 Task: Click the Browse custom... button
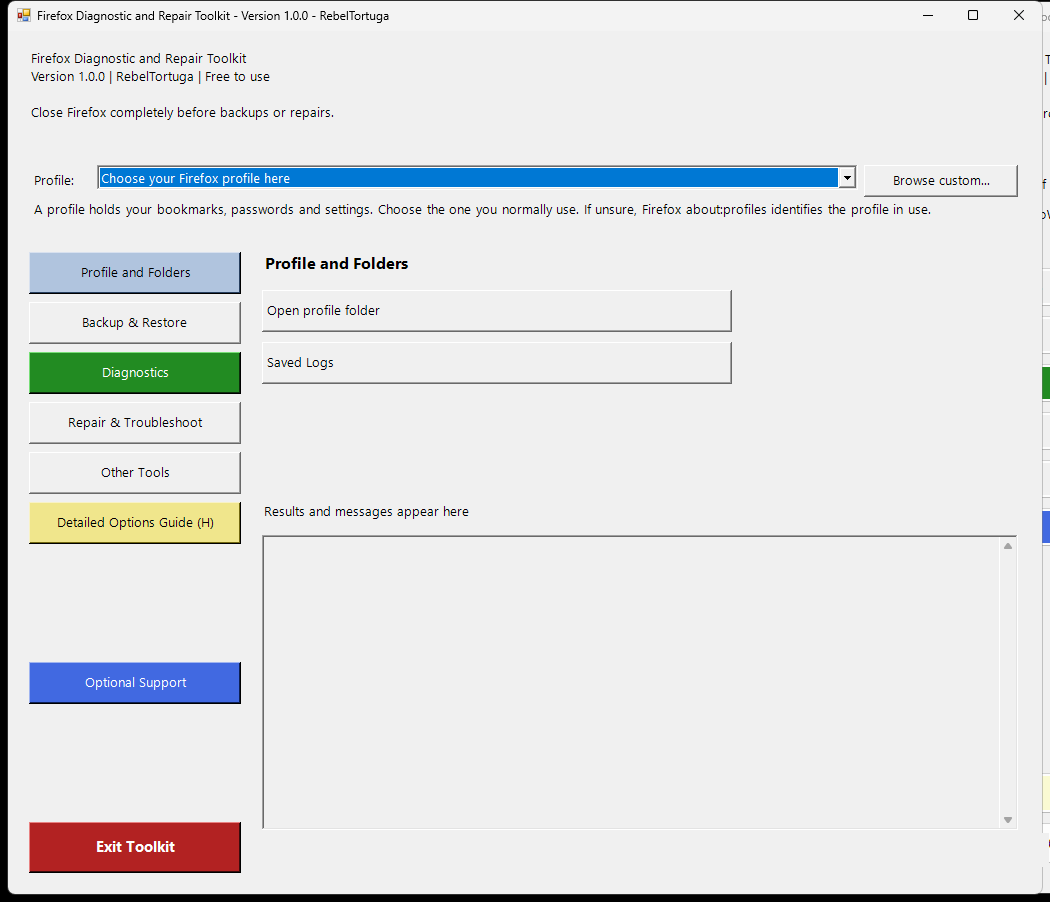940,181
